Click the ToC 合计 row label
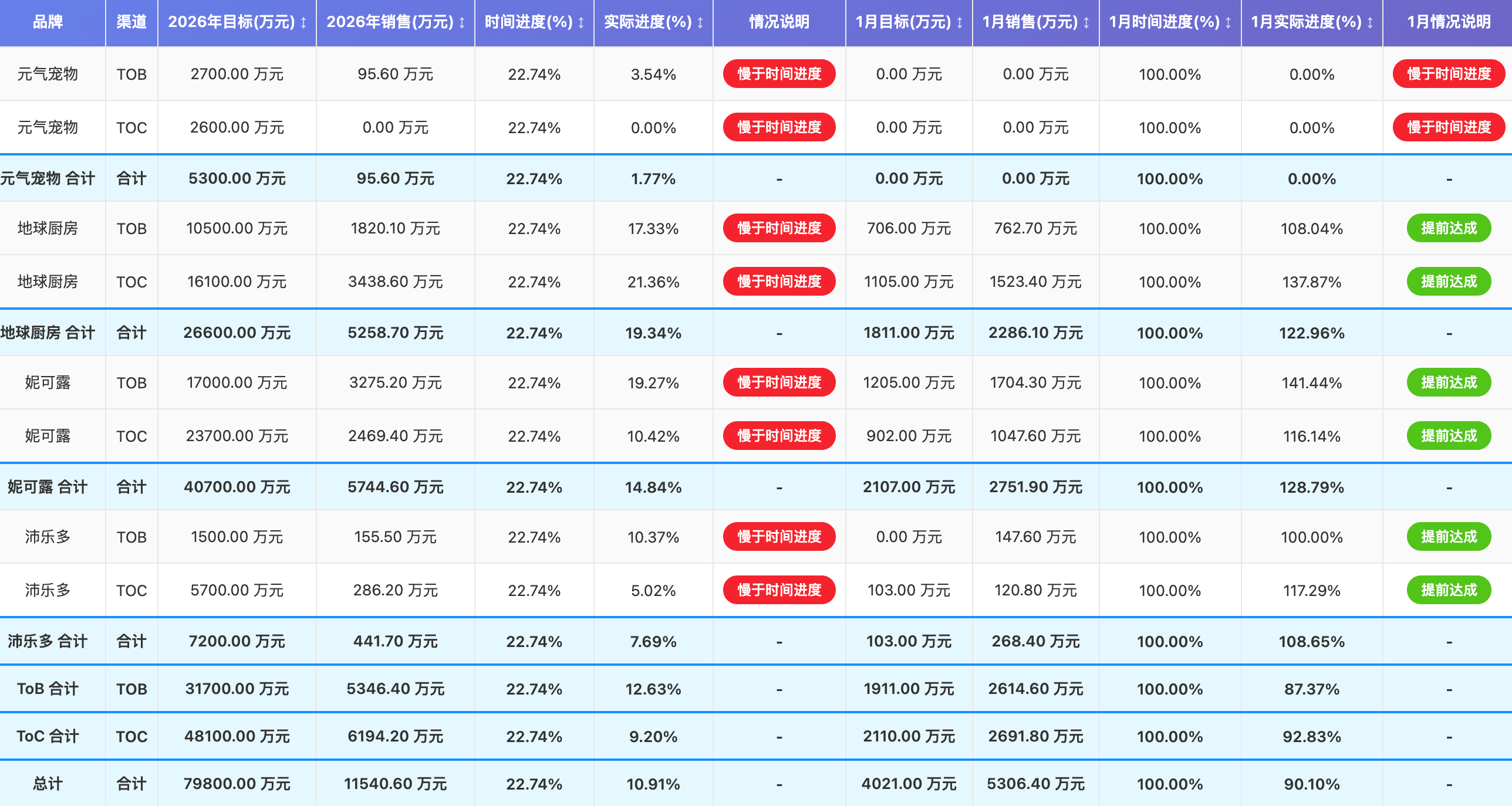 (x=48, y=736)
